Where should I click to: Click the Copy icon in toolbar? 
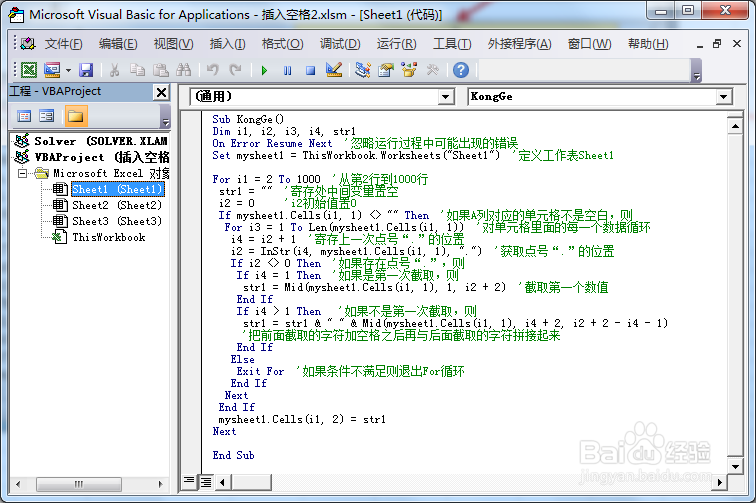(137, 70)
